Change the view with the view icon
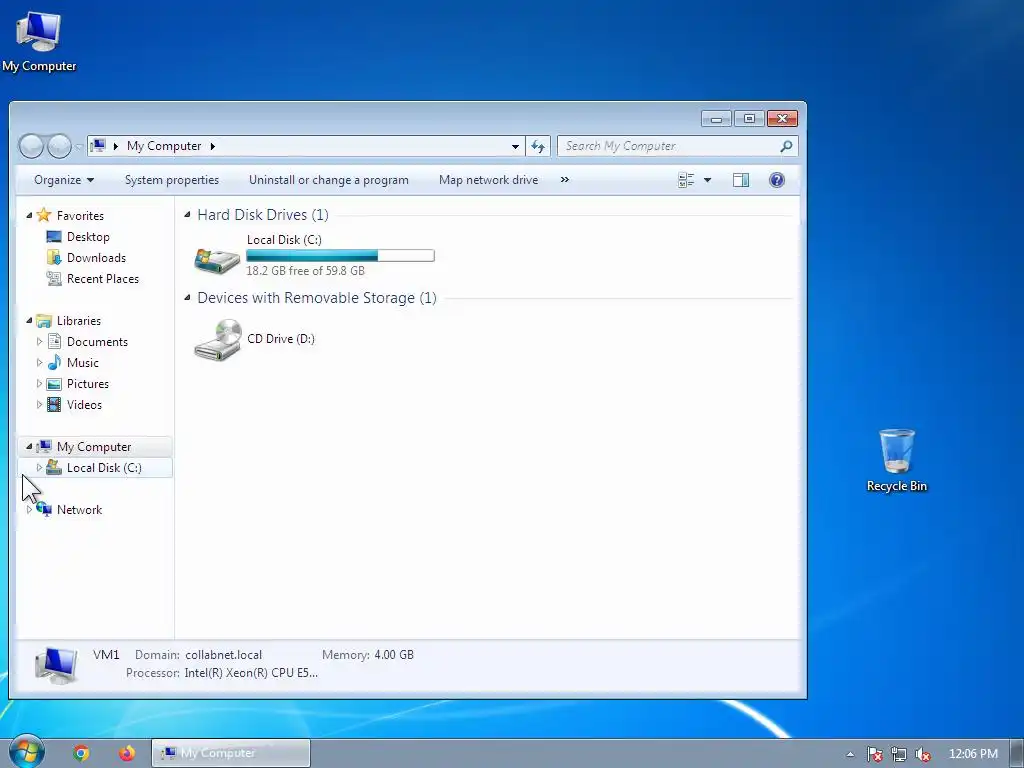 pos(686,180)
